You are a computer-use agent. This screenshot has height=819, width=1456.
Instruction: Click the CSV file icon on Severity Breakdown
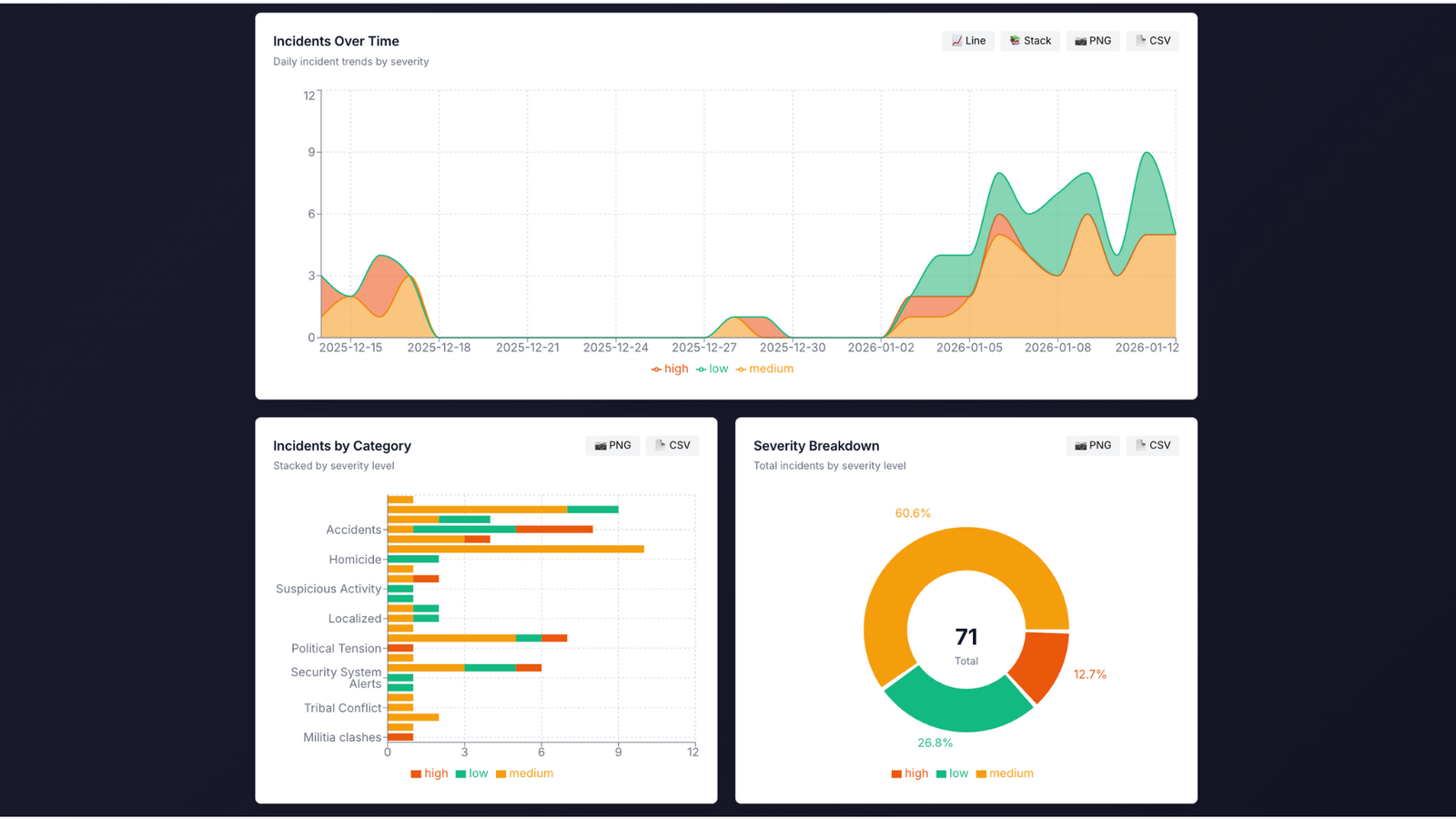(x=1141, y=445)
